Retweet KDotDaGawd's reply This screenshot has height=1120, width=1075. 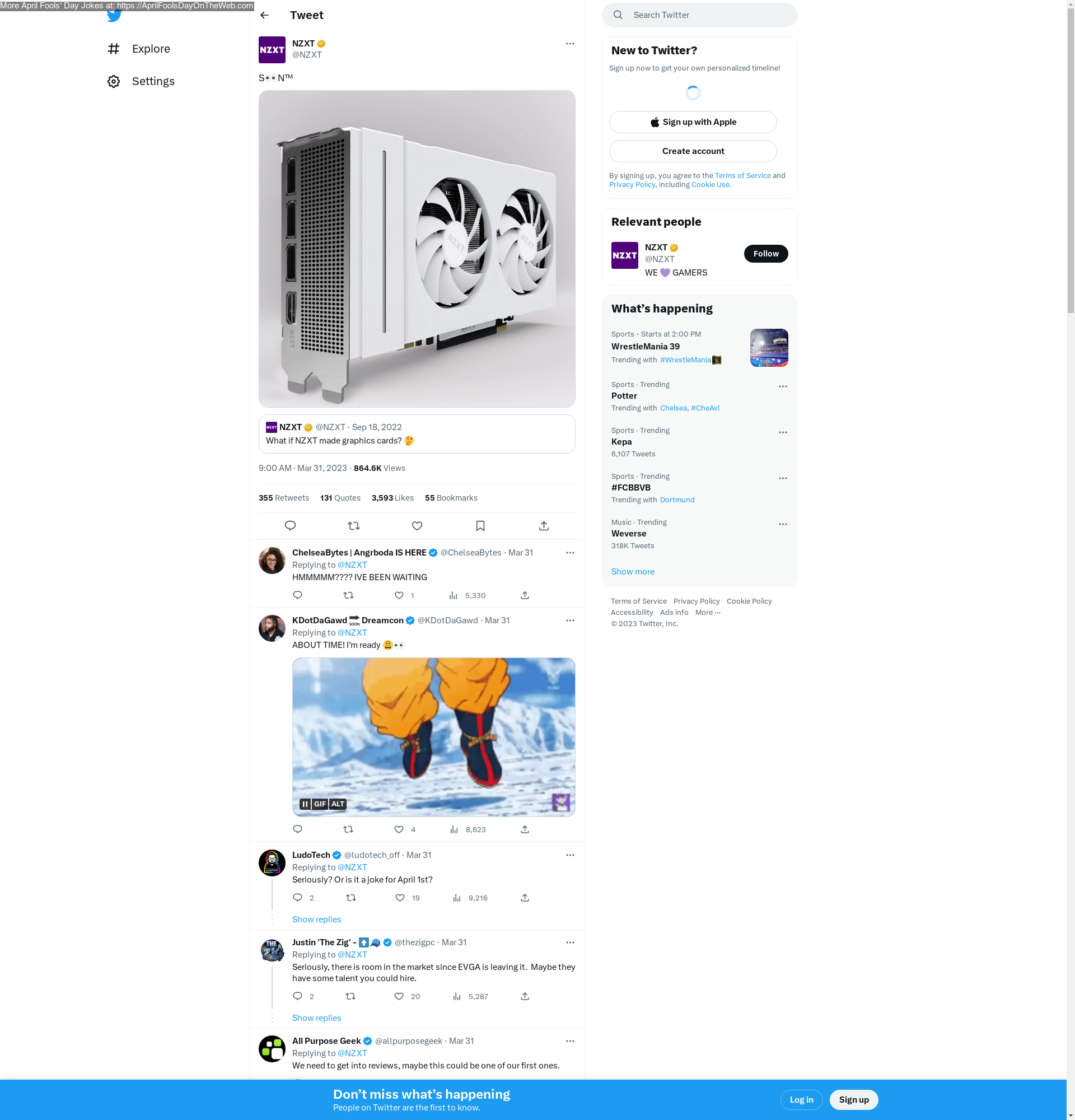tap(348, 829)
